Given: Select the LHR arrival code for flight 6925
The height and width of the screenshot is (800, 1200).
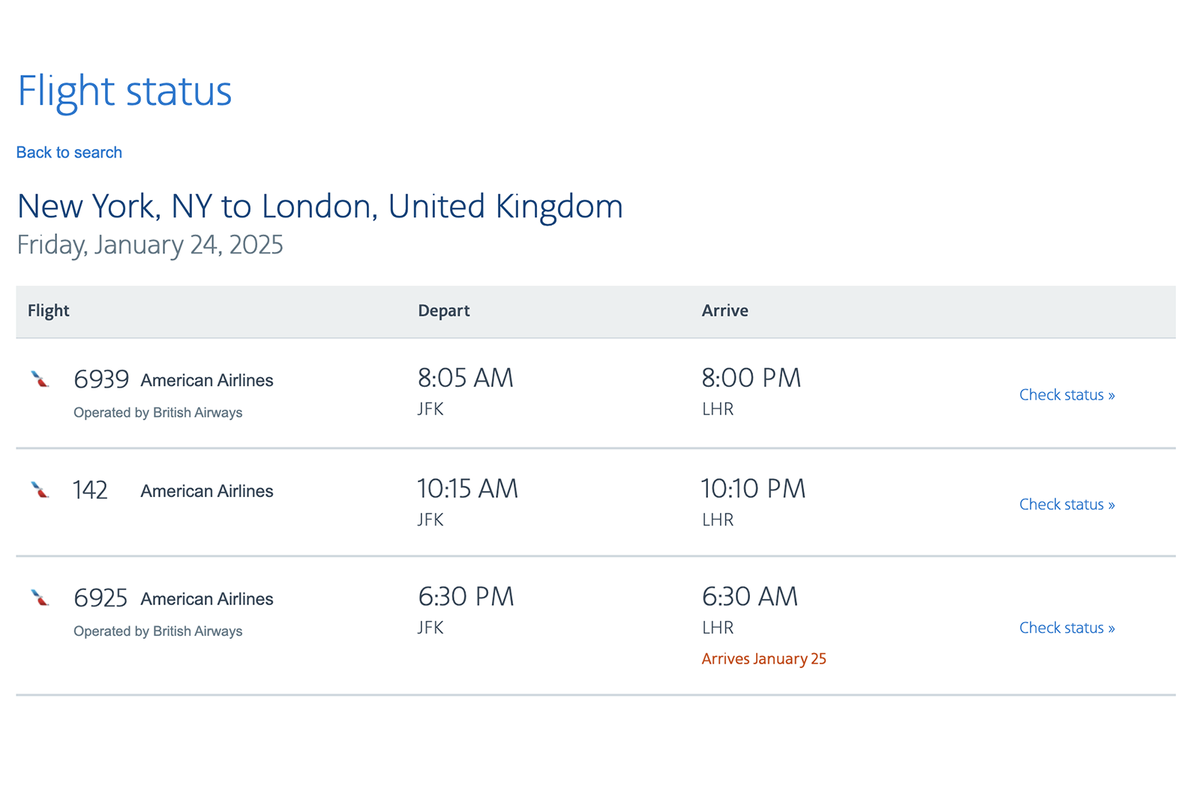Looking at the screenshot, I should tap(716, 627).
